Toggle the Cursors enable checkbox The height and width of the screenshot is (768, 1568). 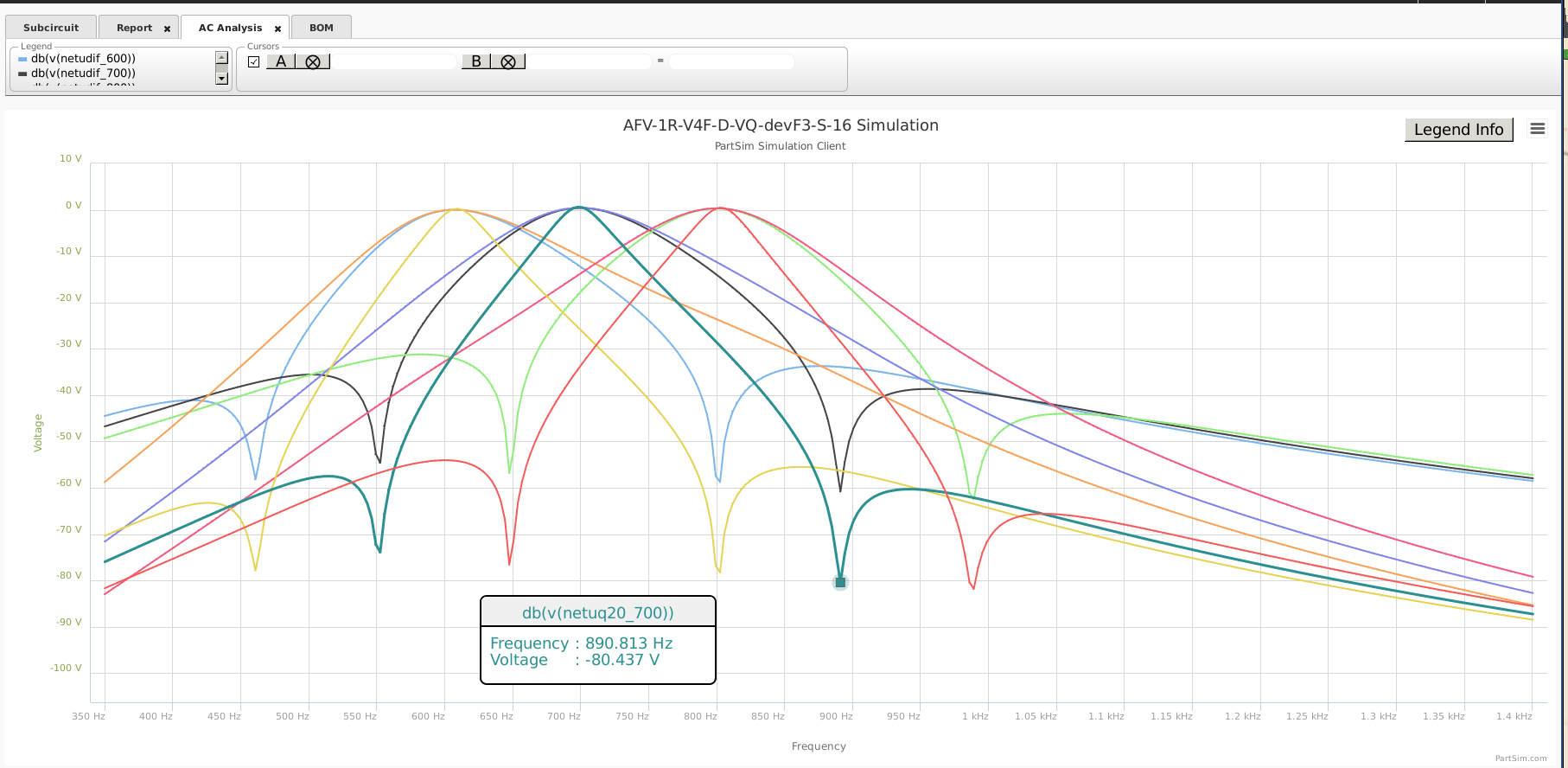tap(253, 61)
